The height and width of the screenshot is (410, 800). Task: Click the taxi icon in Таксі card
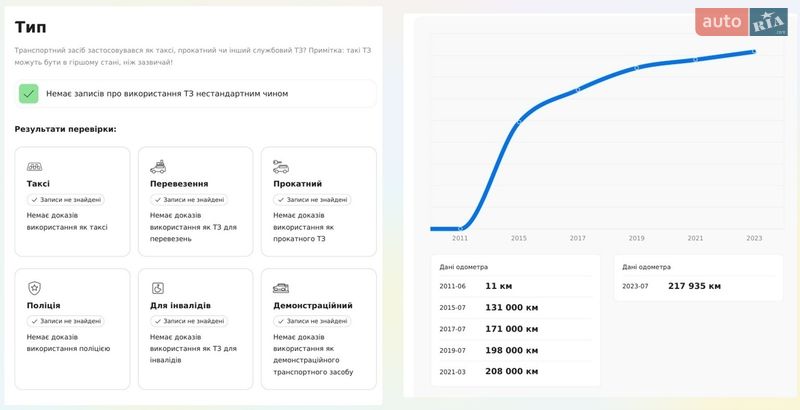click(34, 166)
